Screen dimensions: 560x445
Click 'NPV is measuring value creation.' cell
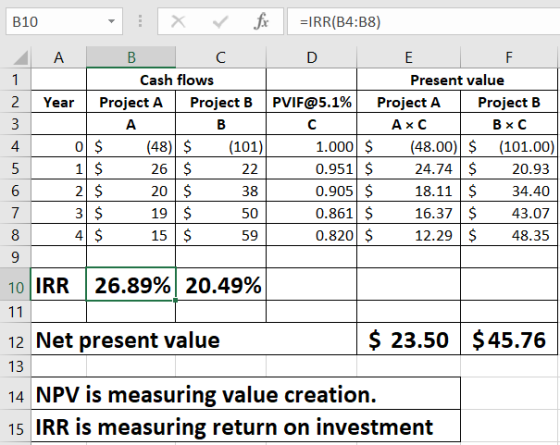click(246, 394)
